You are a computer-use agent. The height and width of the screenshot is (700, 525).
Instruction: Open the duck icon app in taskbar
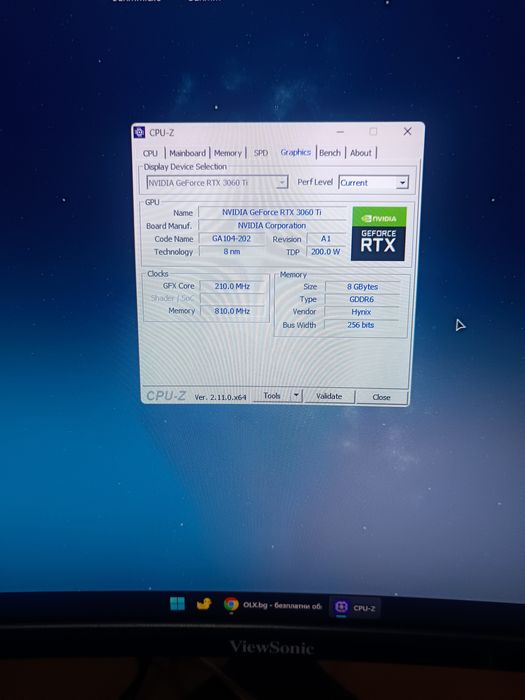tap(204, 604)
